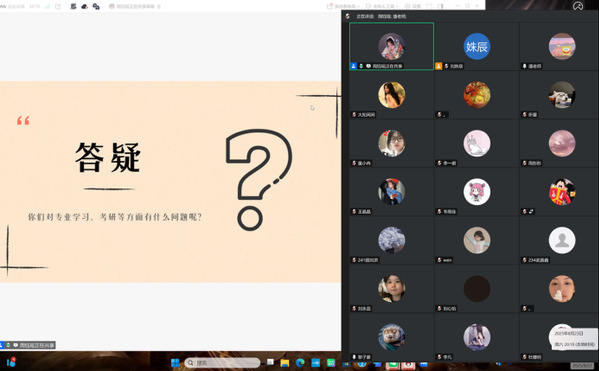Toggle the mic icon under the default gray avatar
The width and height of the screenshot is (599, 371).
click(525, 260)
